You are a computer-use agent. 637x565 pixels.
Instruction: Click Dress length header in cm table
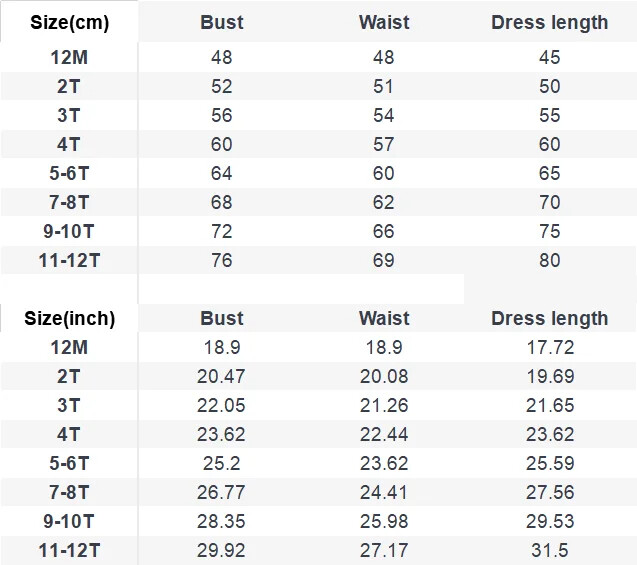pyautogui.click(x=550, y=22)
